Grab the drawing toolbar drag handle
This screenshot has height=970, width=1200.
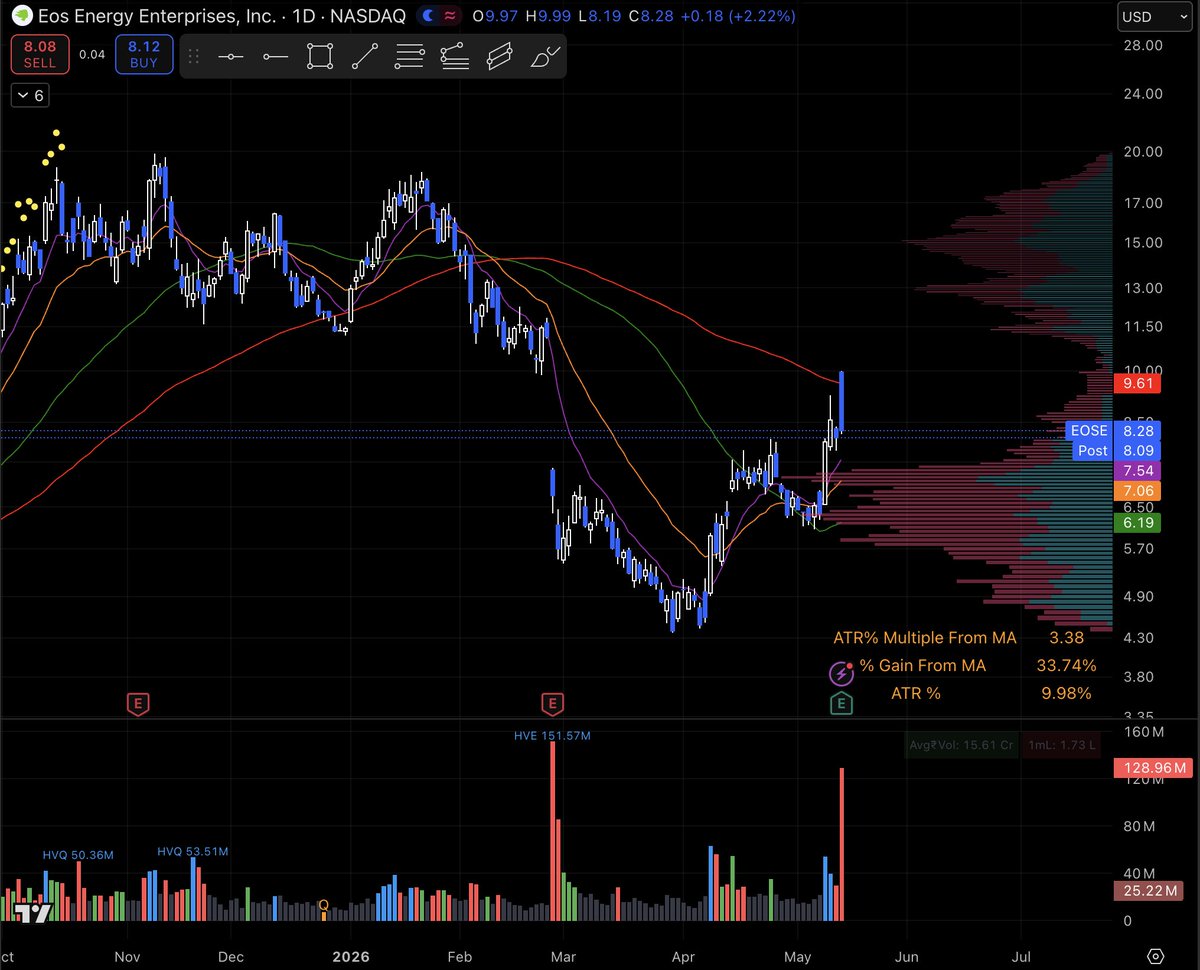[194, 57]
